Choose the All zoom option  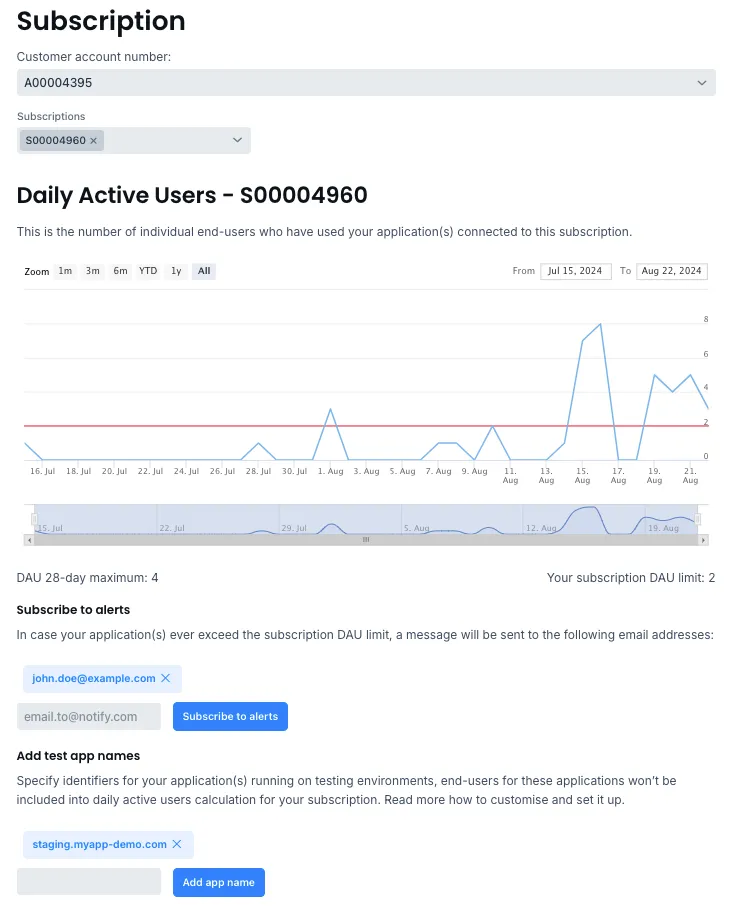[x=204, y=271]
